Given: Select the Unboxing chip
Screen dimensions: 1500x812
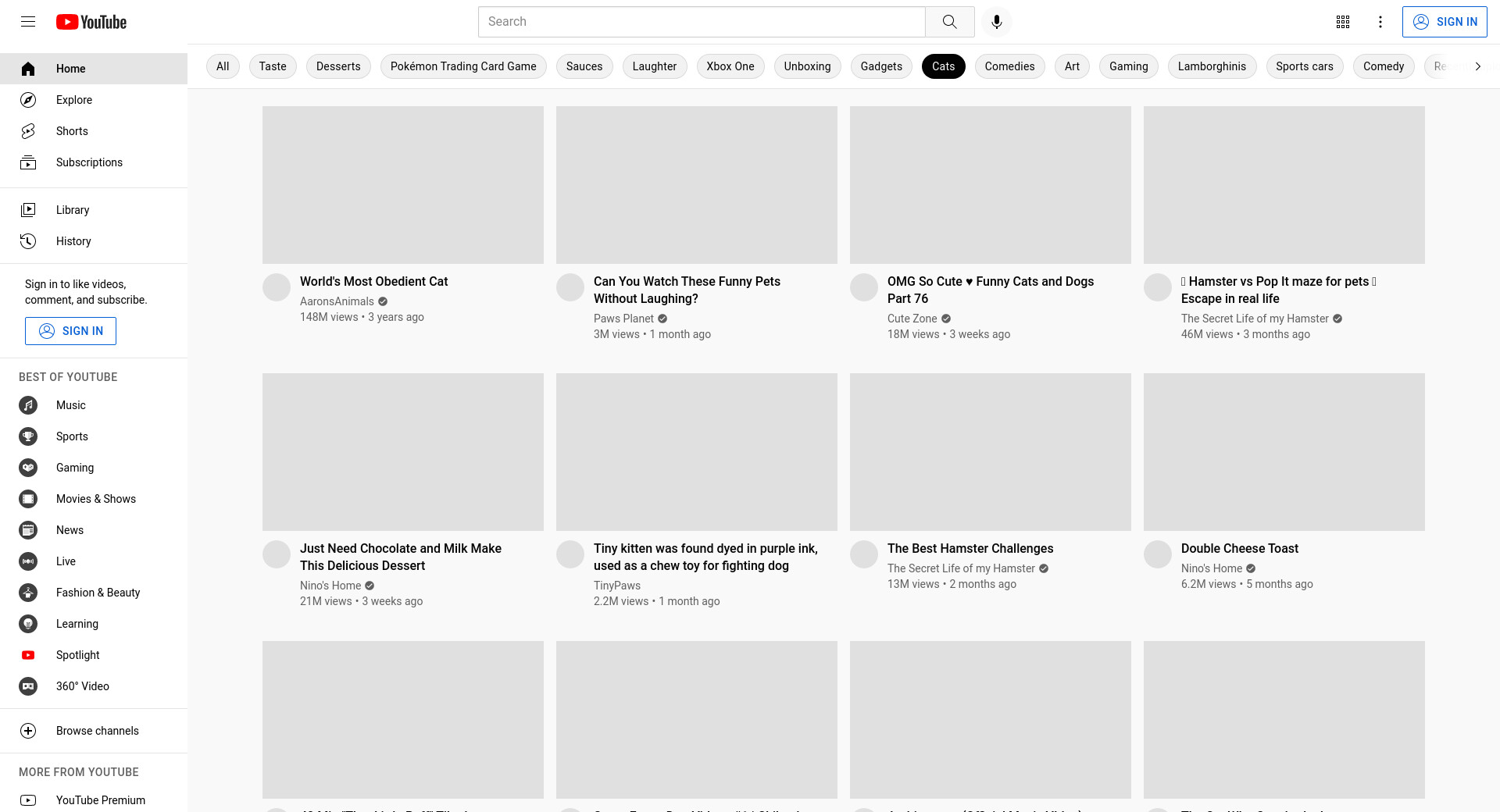Looking at the screenshot, I should [x=808, y=66].
